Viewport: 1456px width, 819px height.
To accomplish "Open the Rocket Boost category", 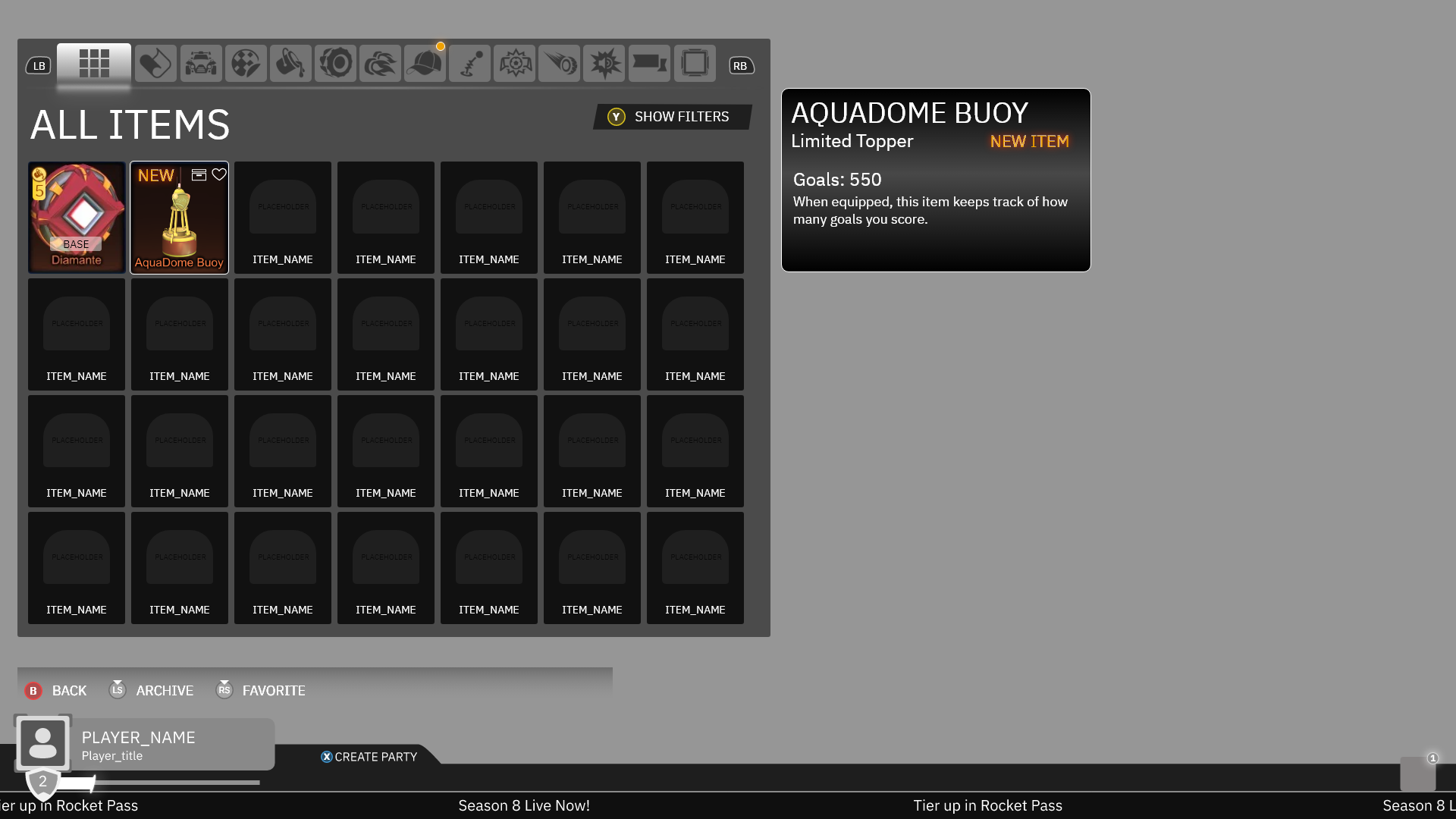I will tap(380, 64).
